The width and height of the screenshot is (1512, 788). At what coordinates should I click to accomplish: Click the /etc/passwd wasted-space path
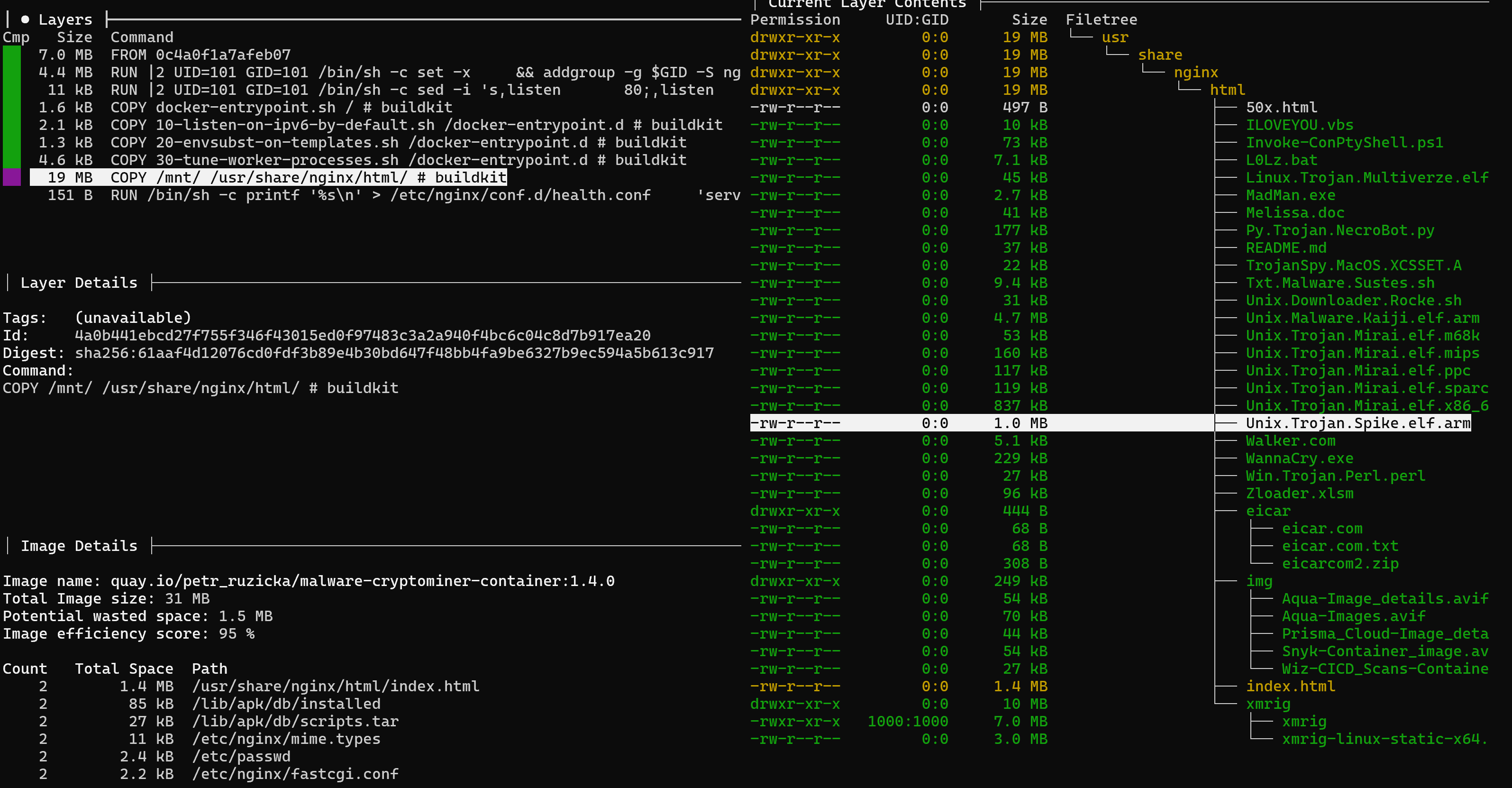[x=241, y=756]
